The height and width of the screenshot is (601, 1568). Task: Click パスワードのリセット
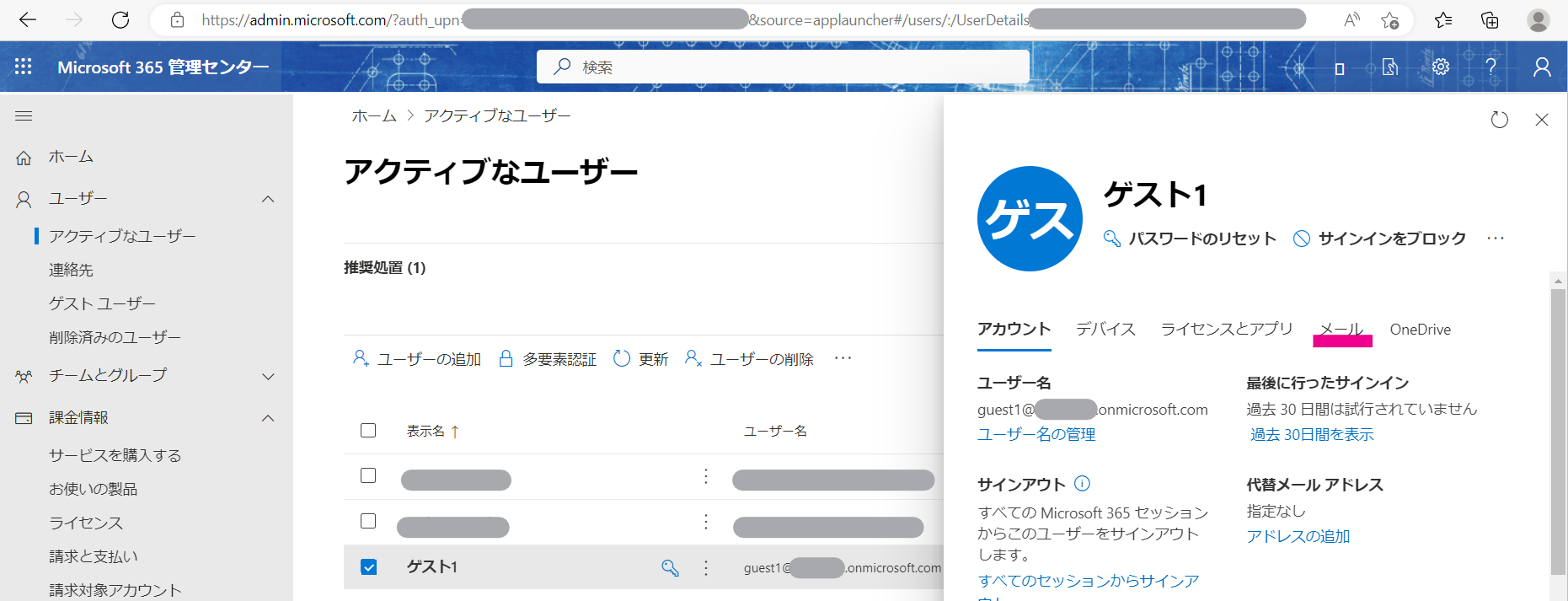(x=1190, y=239)
